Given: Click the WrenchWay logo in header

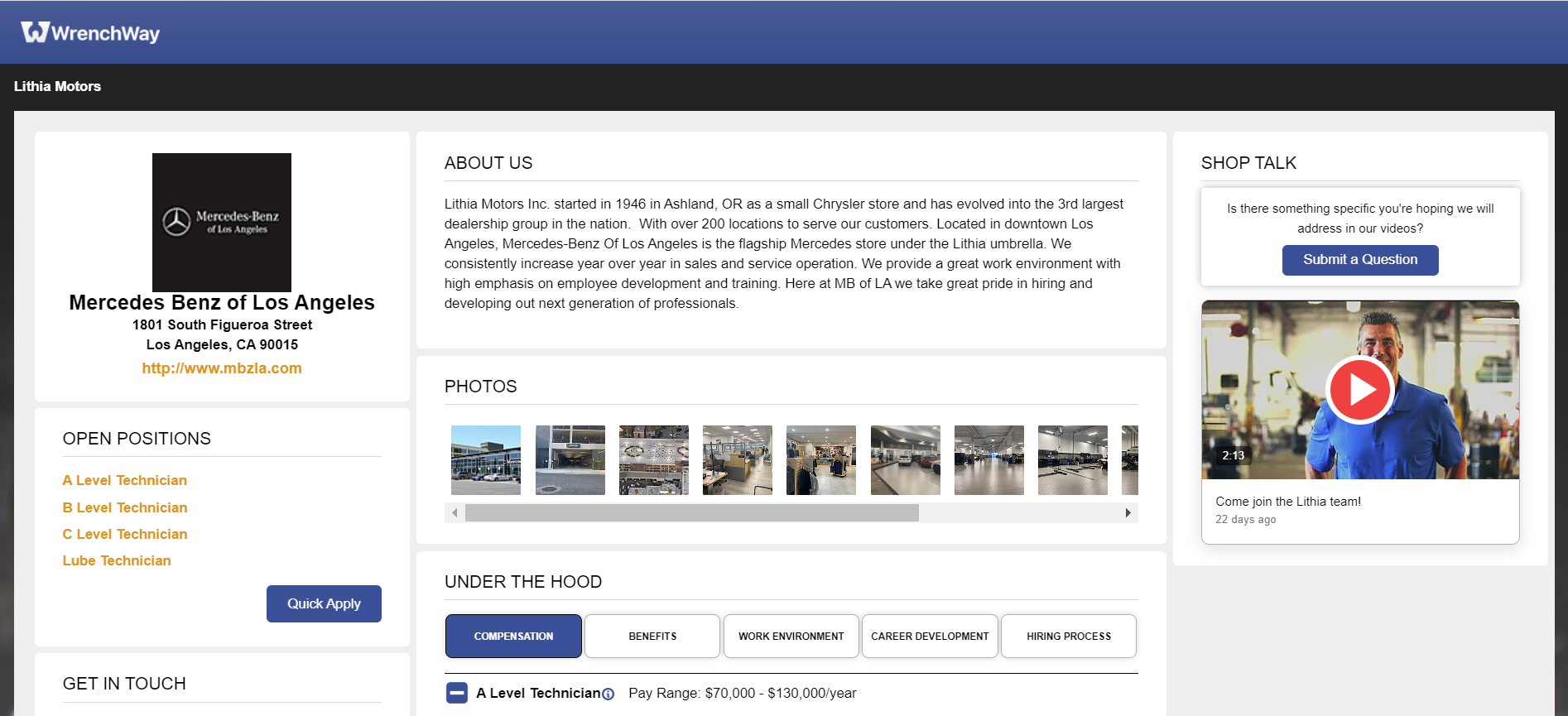Looking at the screenshot, I should 90,32.
